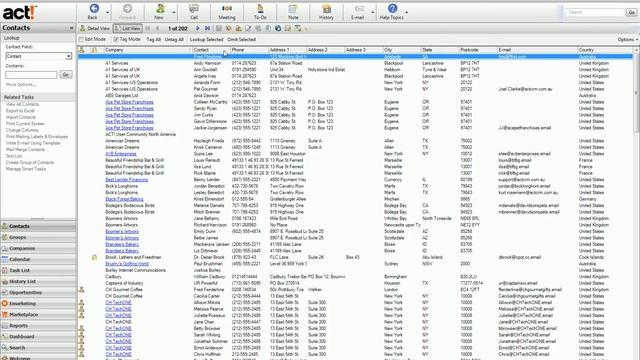The image size is (640, 360).
Task: Sort by the Contact column header
Action: tap(211, 50)
